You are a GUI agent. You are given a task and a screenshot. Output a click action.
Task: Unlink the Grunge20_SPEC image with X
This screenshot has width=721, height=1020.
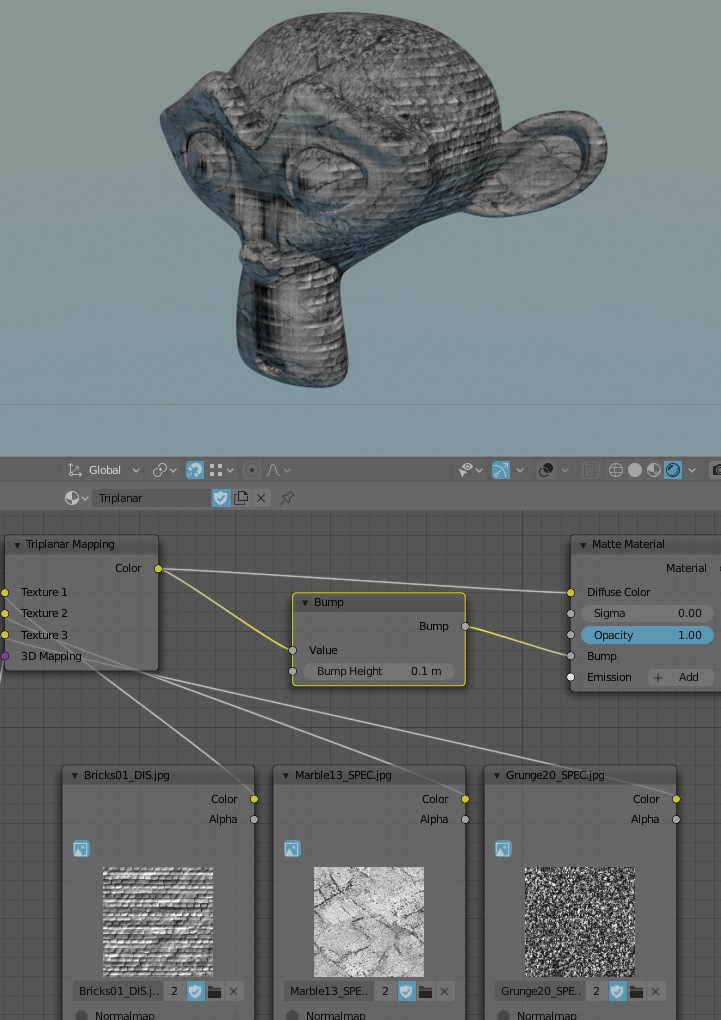pyautogui.click(x=656, y=991)
